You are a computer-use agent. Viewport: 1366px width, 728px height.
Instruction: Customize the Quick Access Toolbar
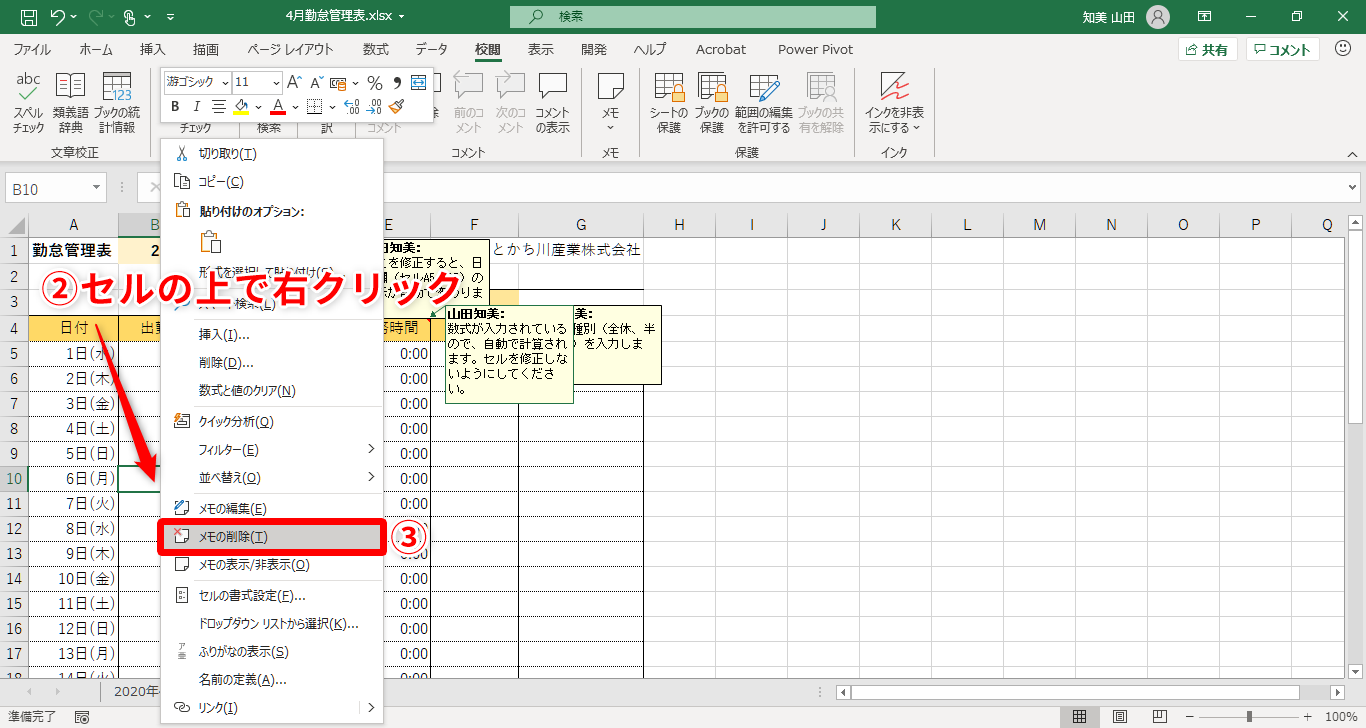click(169, 17)
